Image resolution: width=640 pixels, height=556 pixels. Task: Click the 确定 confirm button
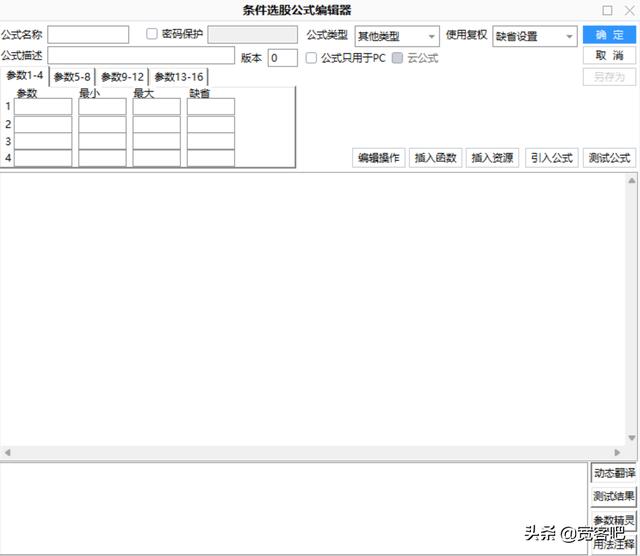(x=609, y=35)
